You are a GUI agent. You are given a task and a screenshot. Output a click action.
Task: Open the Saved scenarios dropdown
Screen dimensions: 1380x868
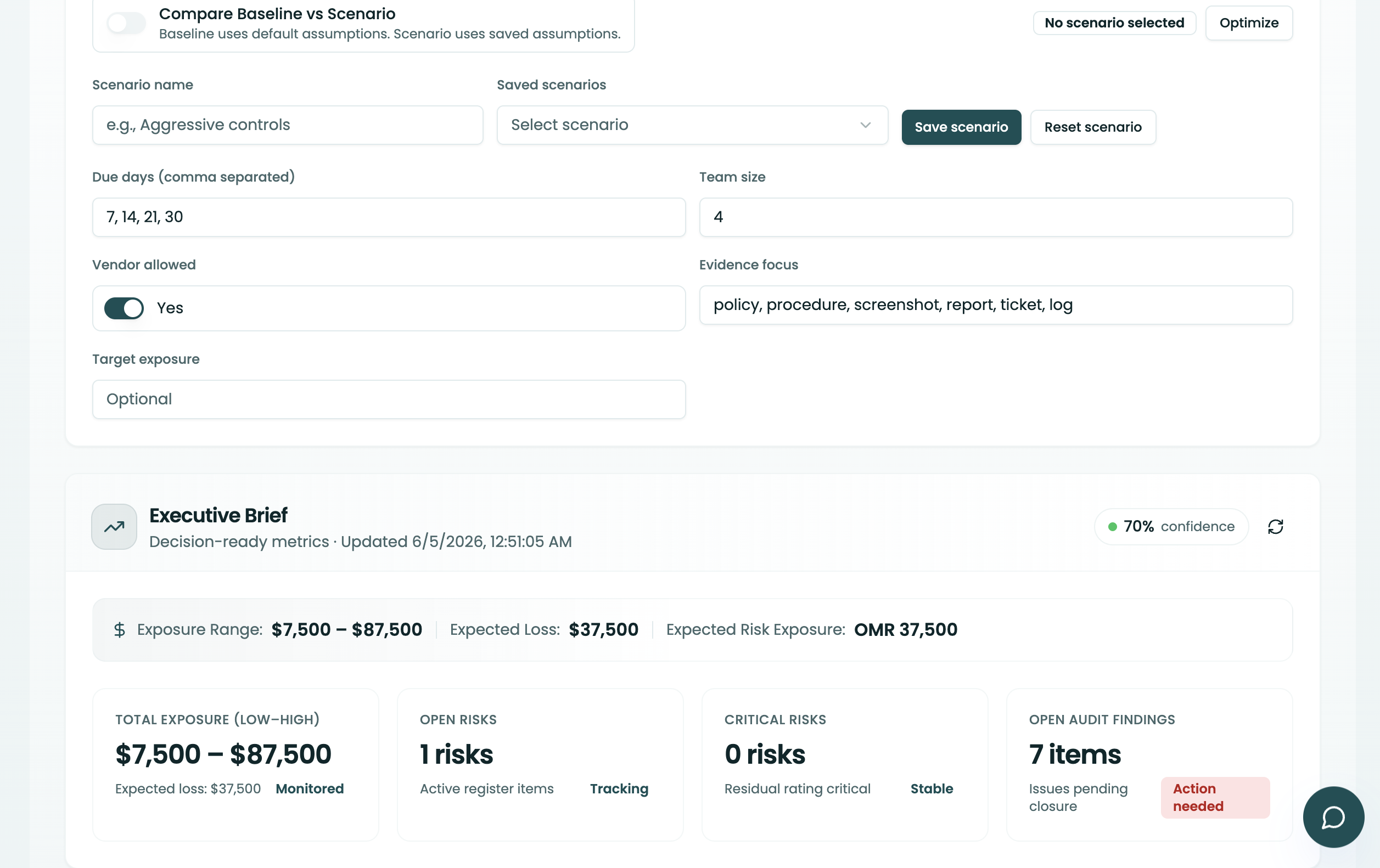click(x=692, y=125)
